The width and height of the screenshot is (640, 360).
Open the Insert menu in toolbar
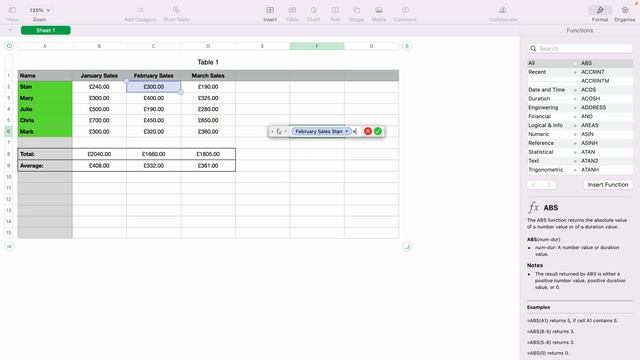[x=270, y=10]
